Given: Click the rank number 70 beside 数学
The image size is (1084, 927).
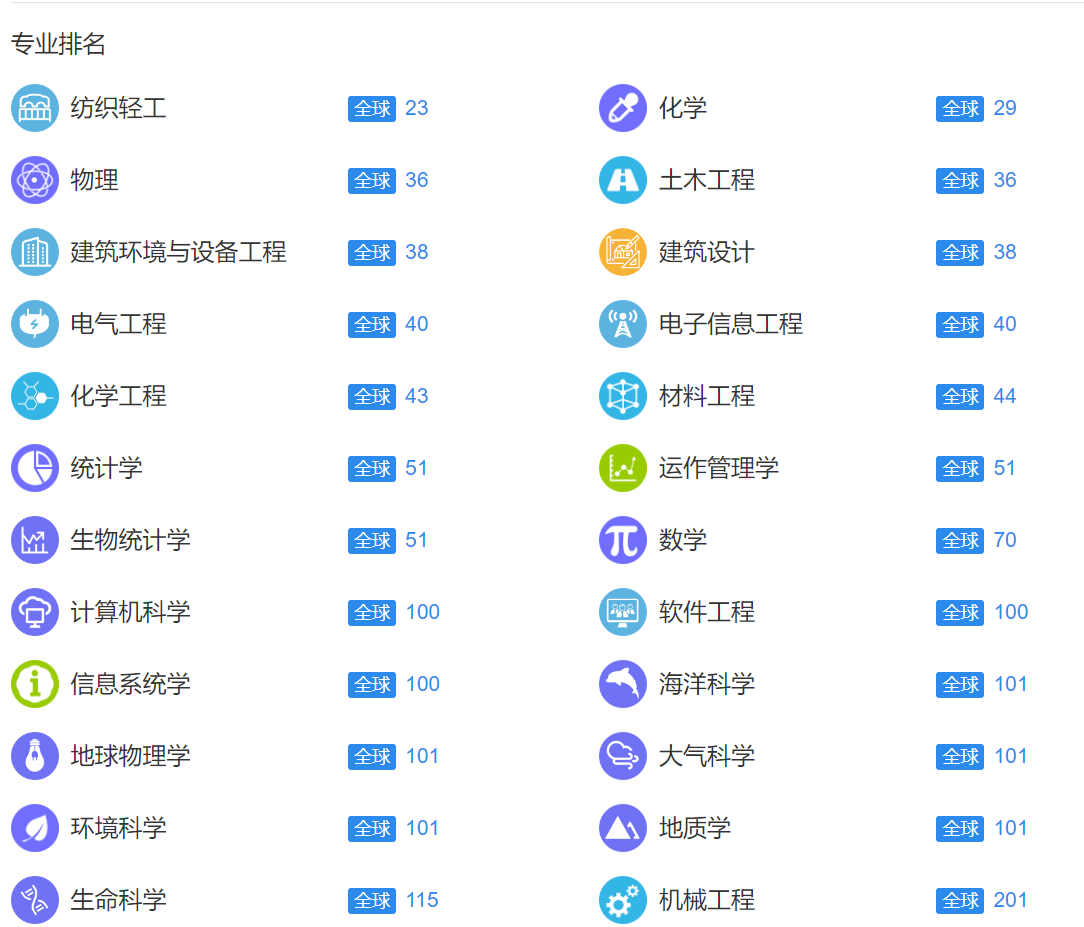Looking at the screenshot, I should 1004,540.
